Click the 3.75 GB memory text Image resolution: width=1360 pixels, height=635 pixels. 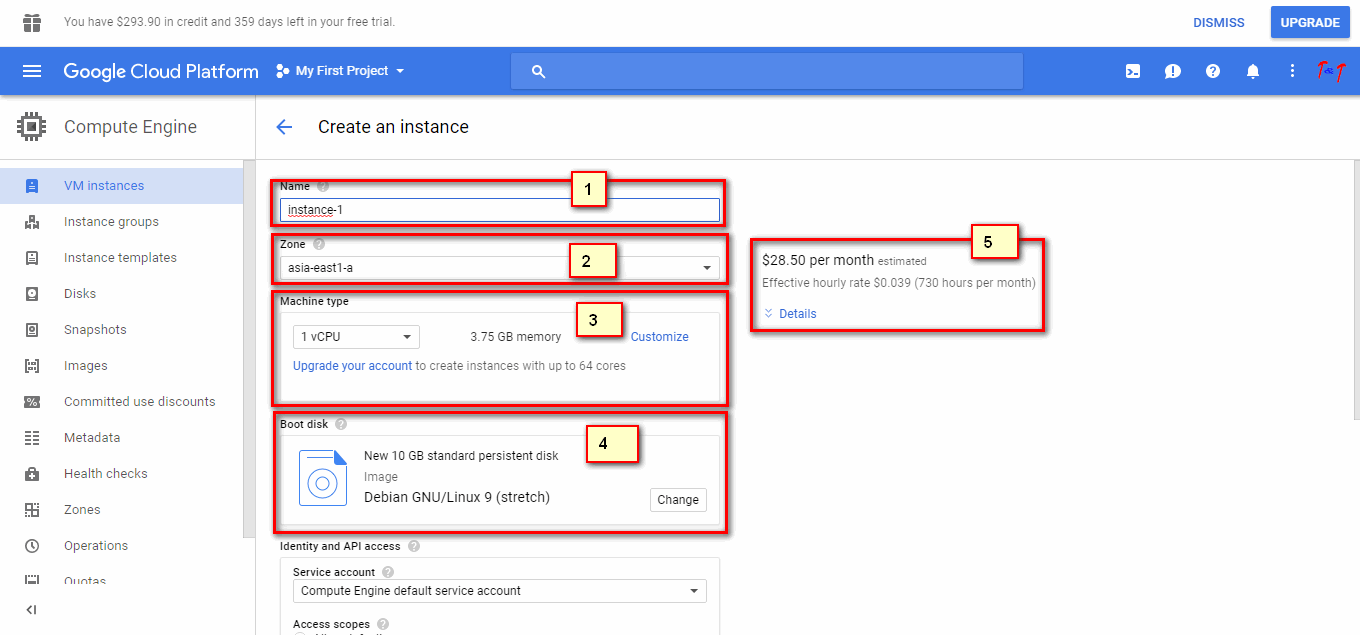pos(516,337)
